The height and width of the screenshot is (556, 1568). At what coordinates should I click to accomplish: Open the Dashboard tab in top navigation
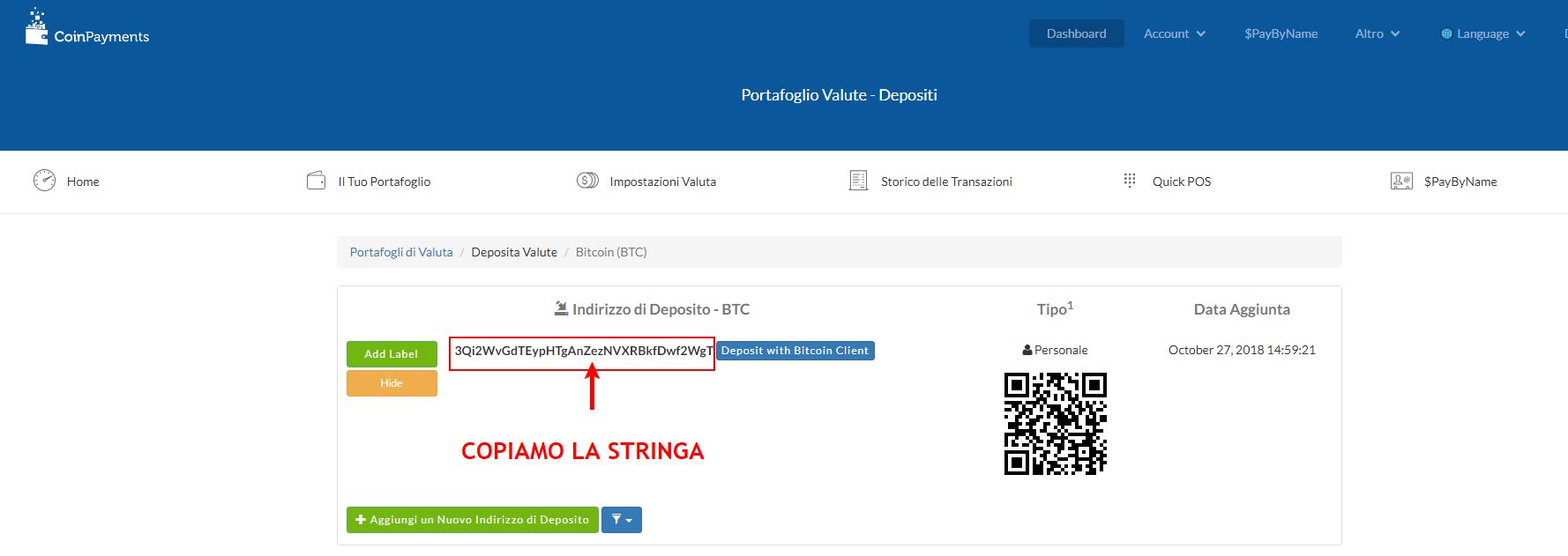(1076, 34)
